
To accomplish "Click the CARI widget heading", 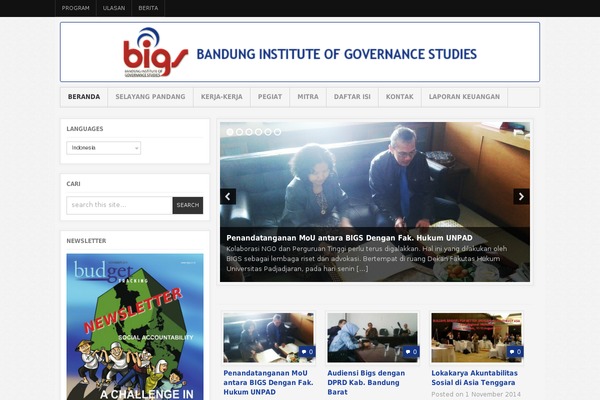I will (x=73, y=184).
